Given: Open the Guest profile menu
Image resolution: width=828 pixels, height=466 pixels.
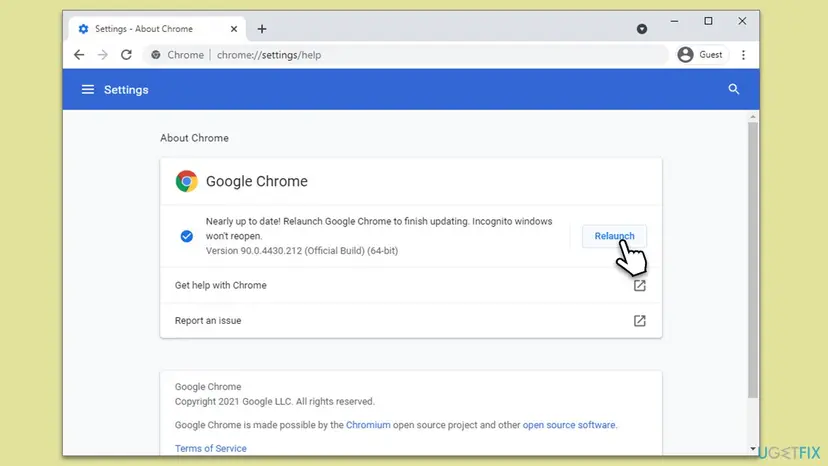Looking at the screenshot, I should pyautogui.click(x=700, y=55).
